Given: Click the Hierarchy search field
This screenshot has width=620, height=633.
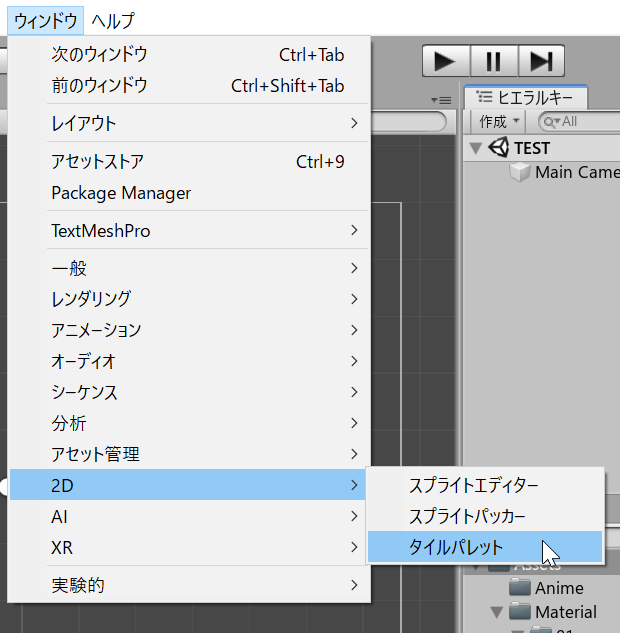Looking at the screenshot, I should (x=579, y=121).
